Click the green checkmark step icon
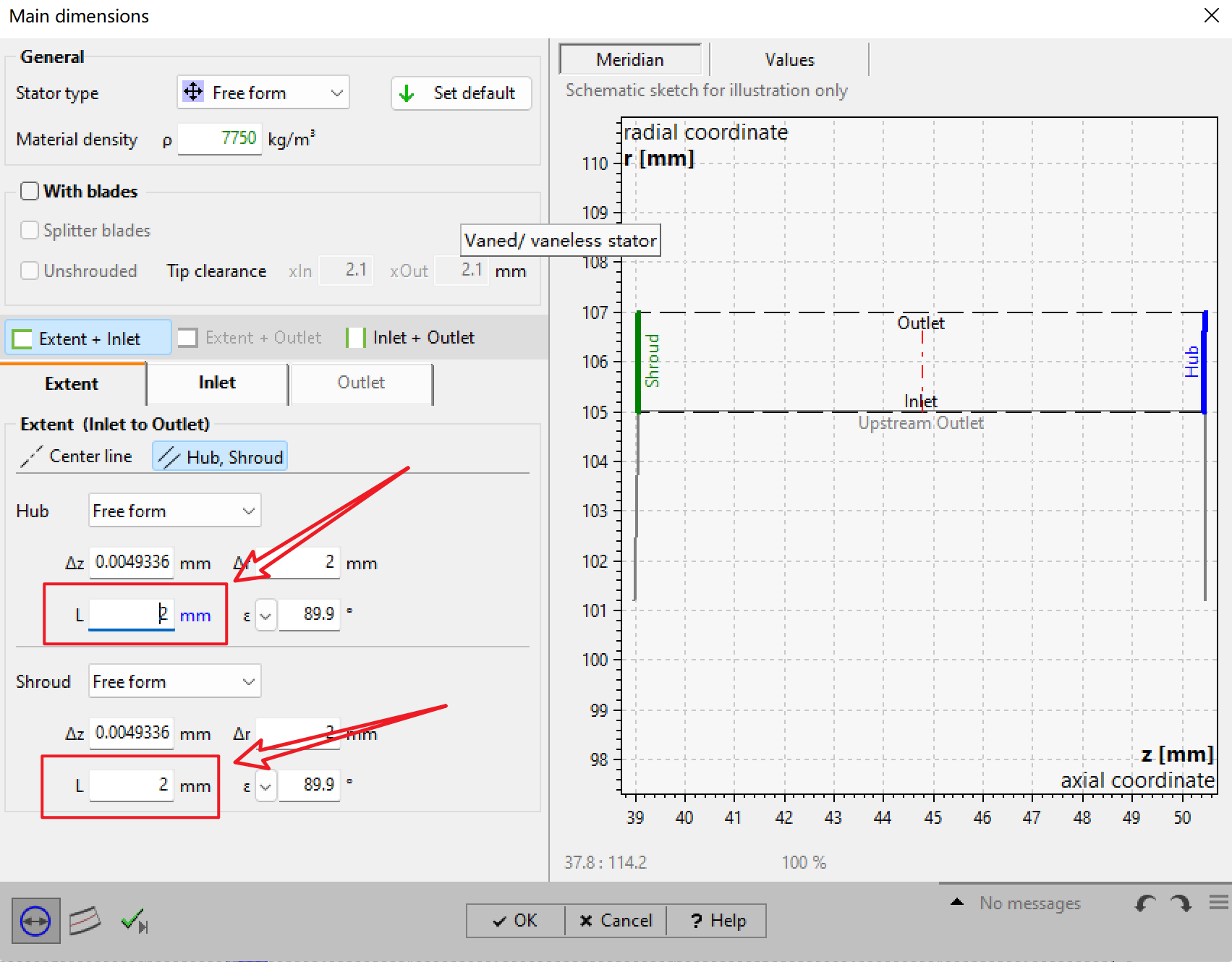 pos(134,921)
